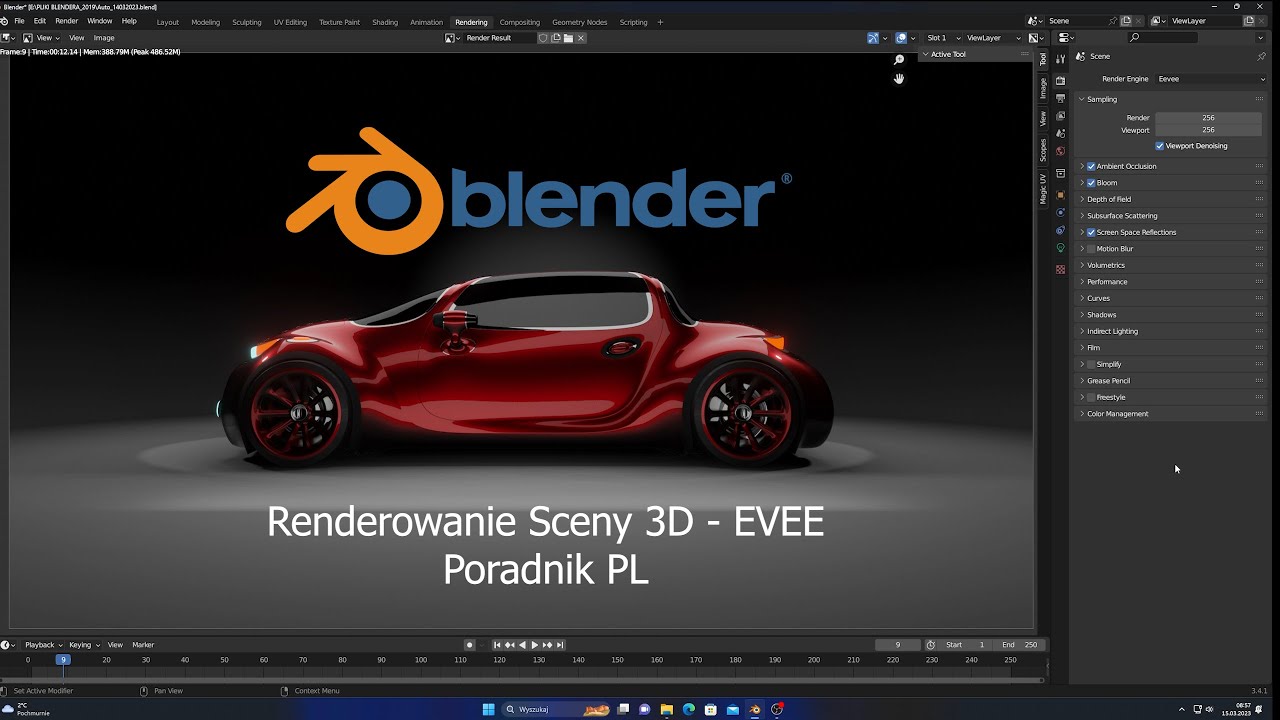Collapse the Sampling panel
This screenshot has width=1280, height=720.
coord(1171,99)
